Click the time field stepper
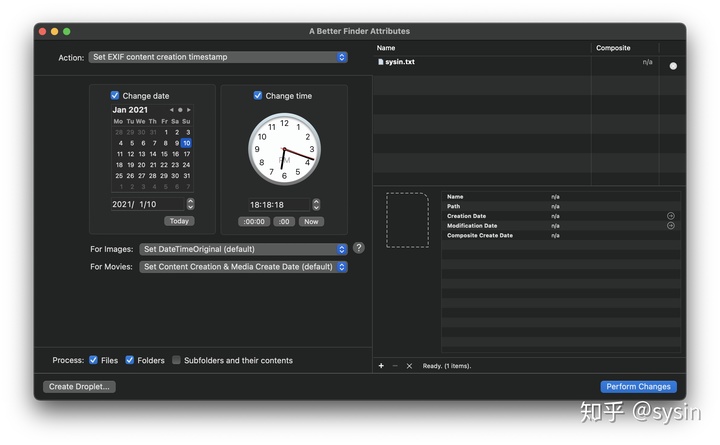Screen dimensions: 720x445 click(316, 204)
